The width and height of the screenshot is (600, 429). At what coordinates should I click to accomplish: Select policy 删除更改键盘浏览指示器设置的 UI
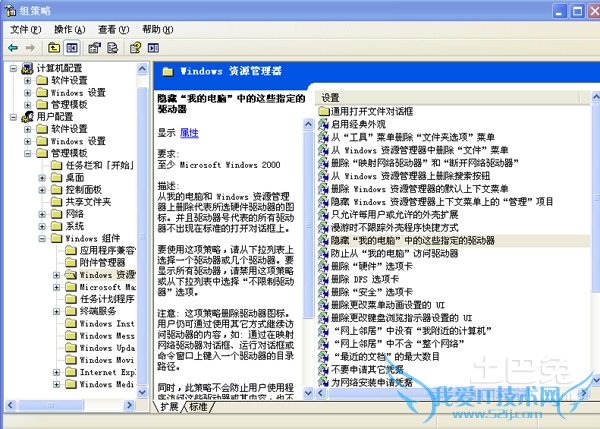[x=401, y=318]
